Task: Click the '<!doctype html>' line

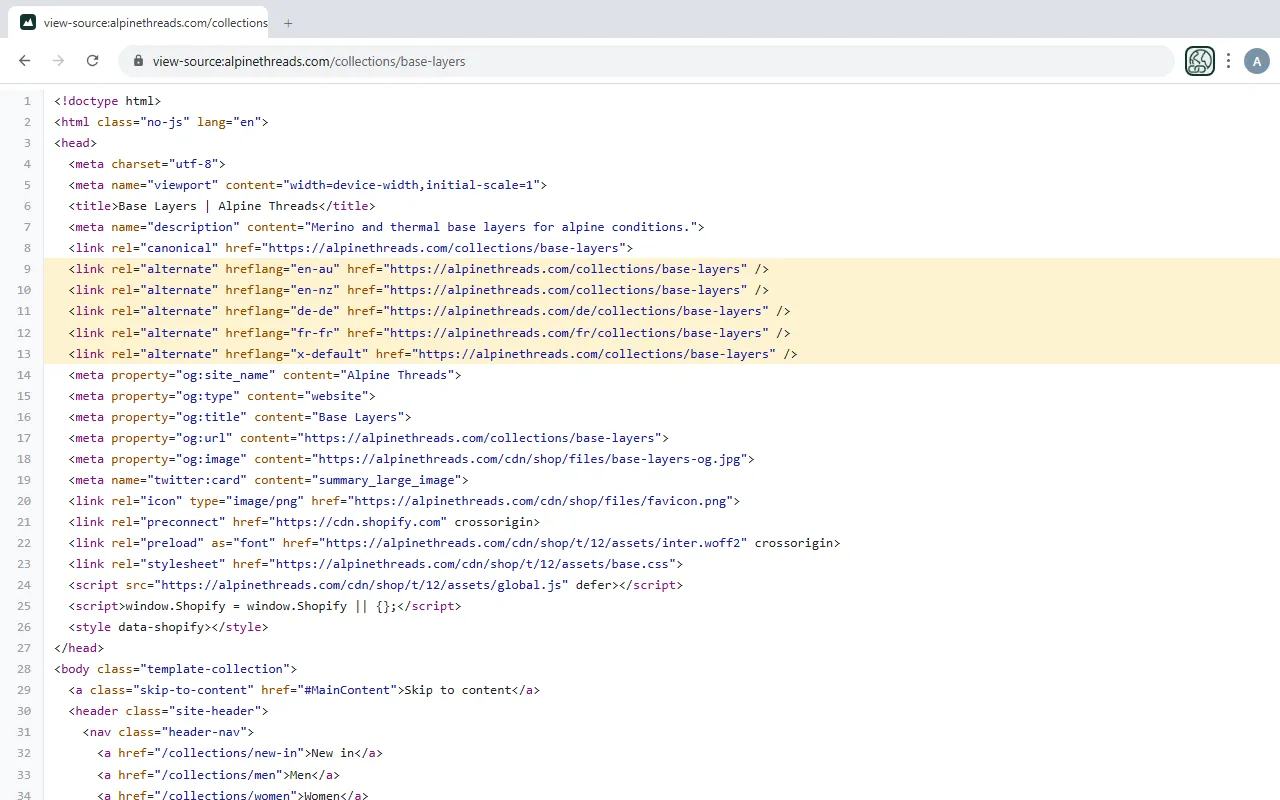Action: 107,101
